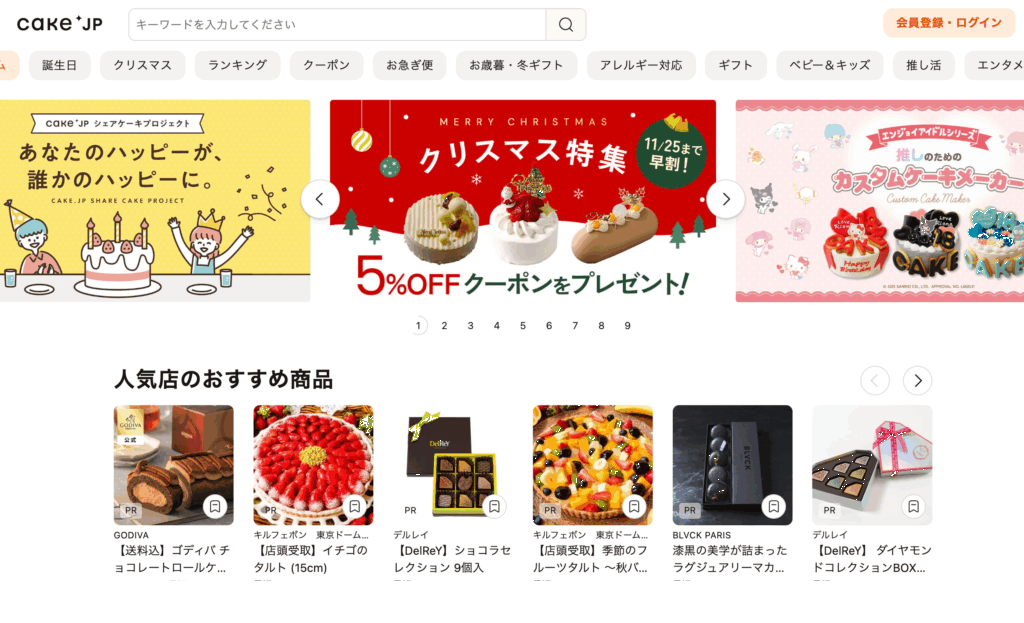Open the ランキング category tab
This screenshot has height=623, width=1024.
tap(237, 65)
